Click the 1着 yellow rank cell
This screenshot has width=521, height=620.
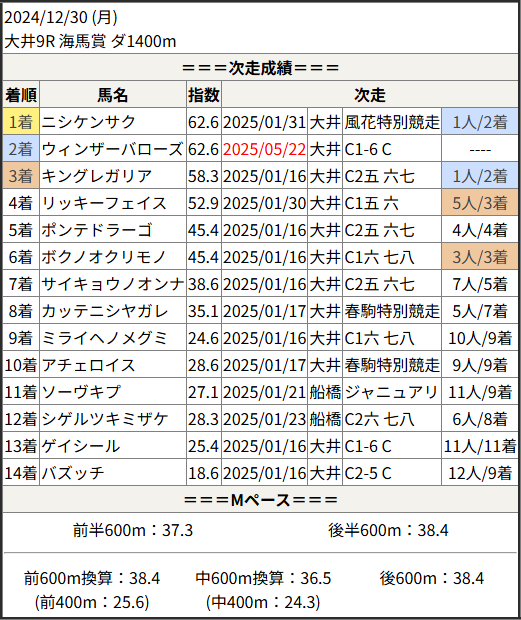(x=21, y=122)
